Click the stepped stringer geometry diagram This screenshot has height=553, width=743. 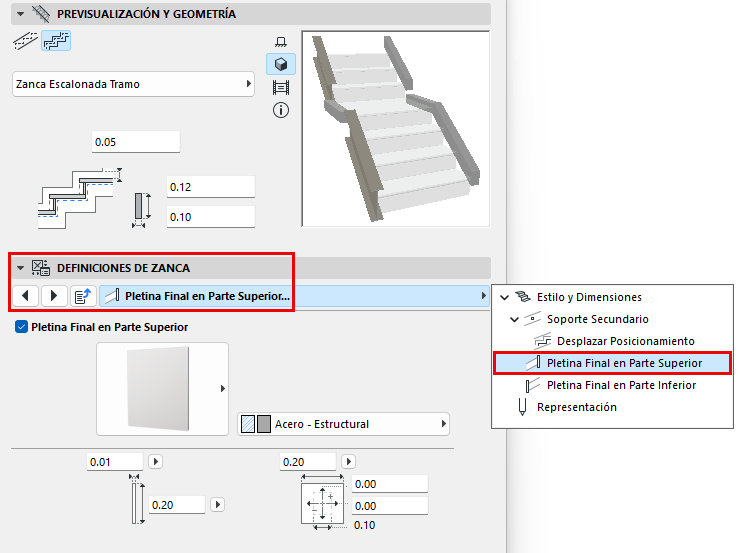pos(80,199)
